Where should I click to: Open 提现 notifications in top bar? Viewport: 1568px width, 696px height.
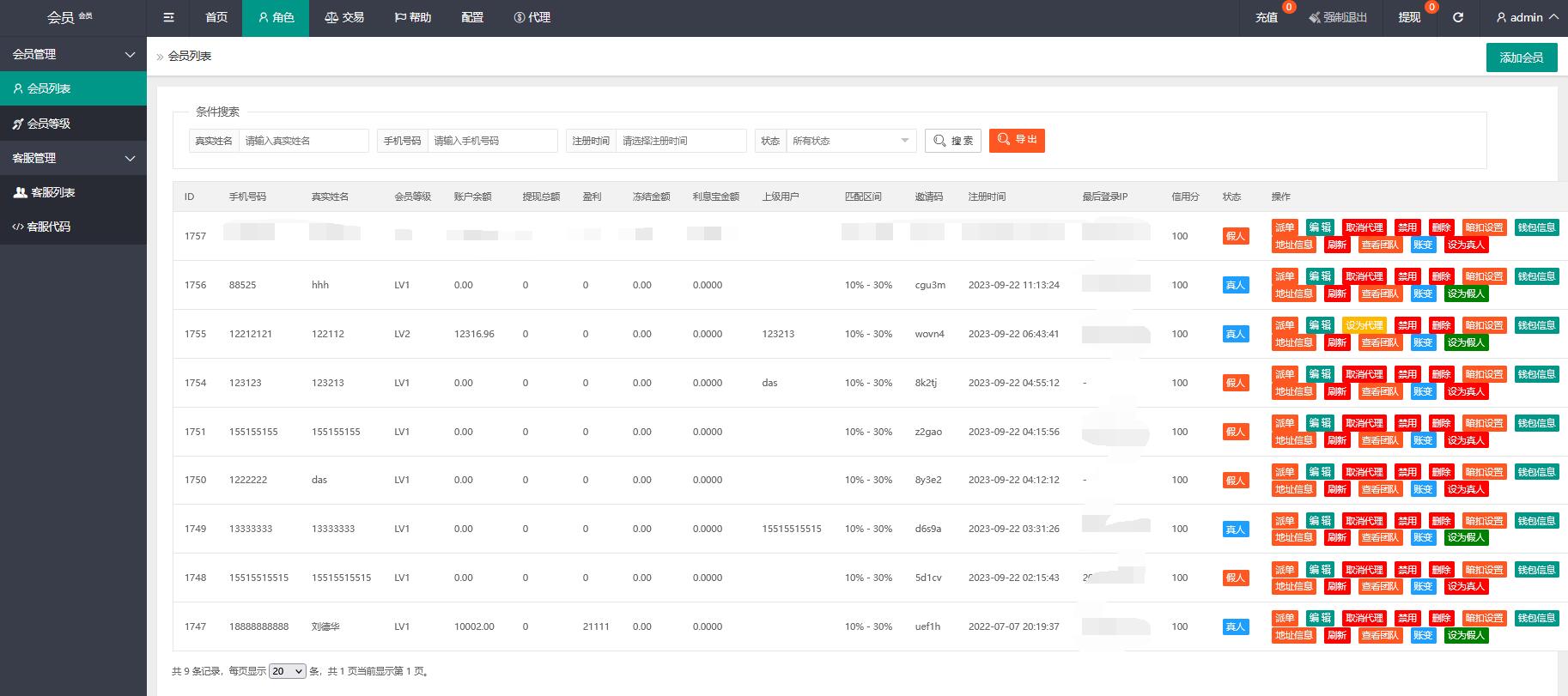1409,17
